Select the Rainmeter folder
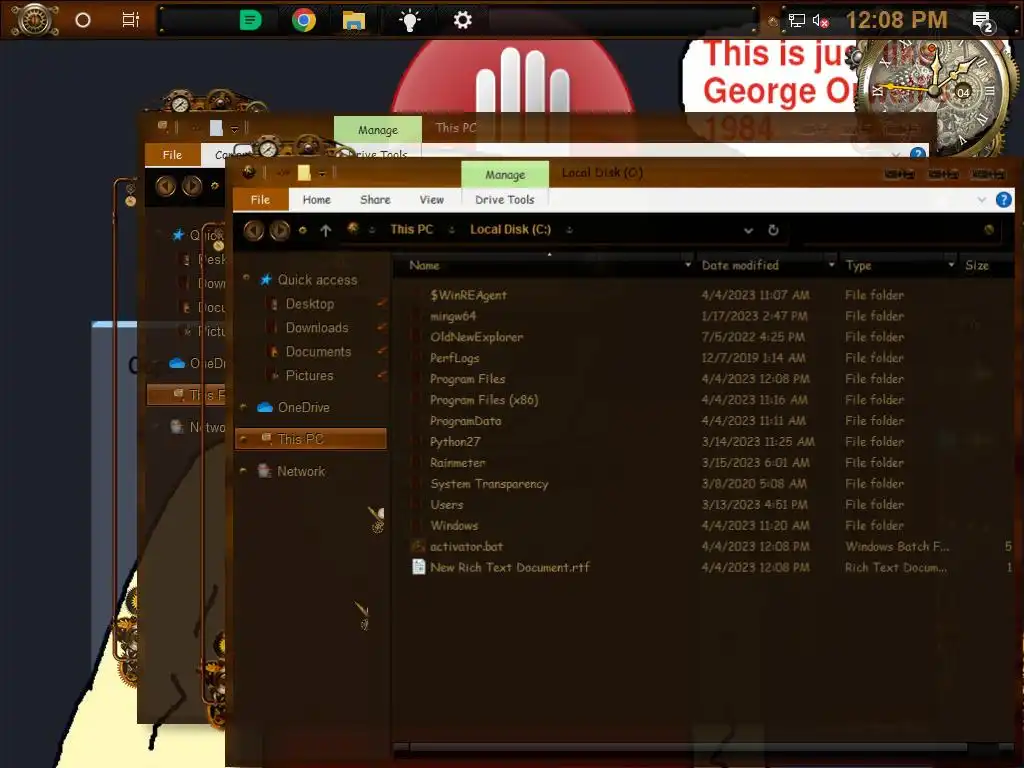 [x=457, y=462]
